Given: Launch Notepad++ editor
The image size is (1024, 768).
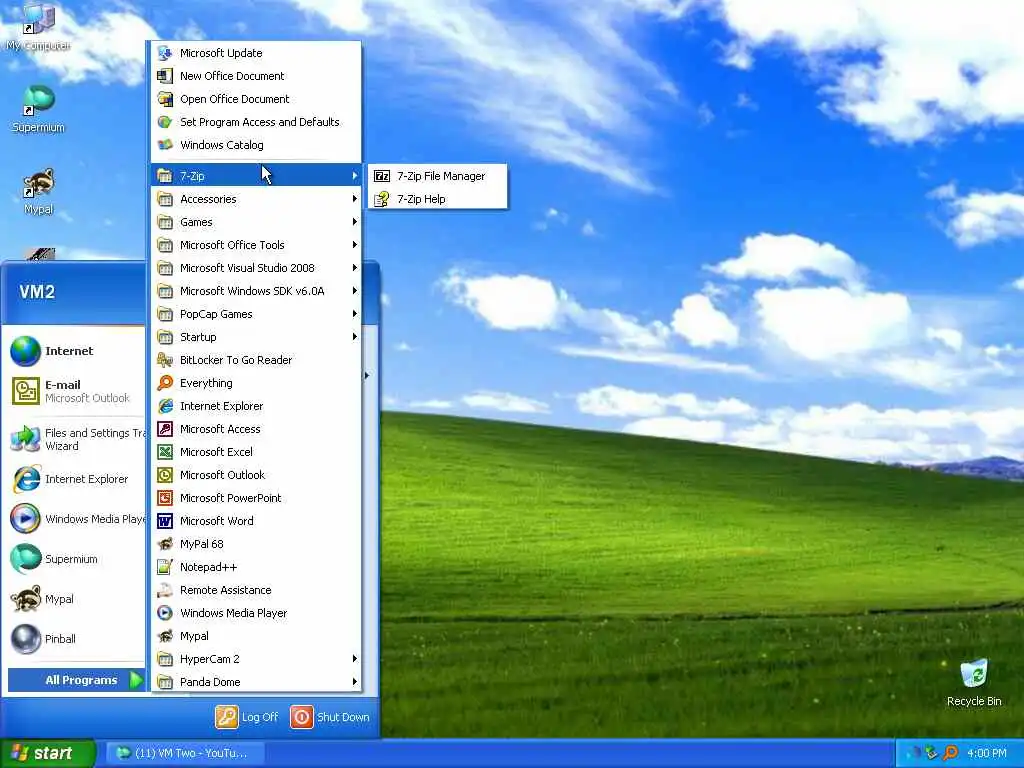Looking at the screenshot, I should coord(256,567).
